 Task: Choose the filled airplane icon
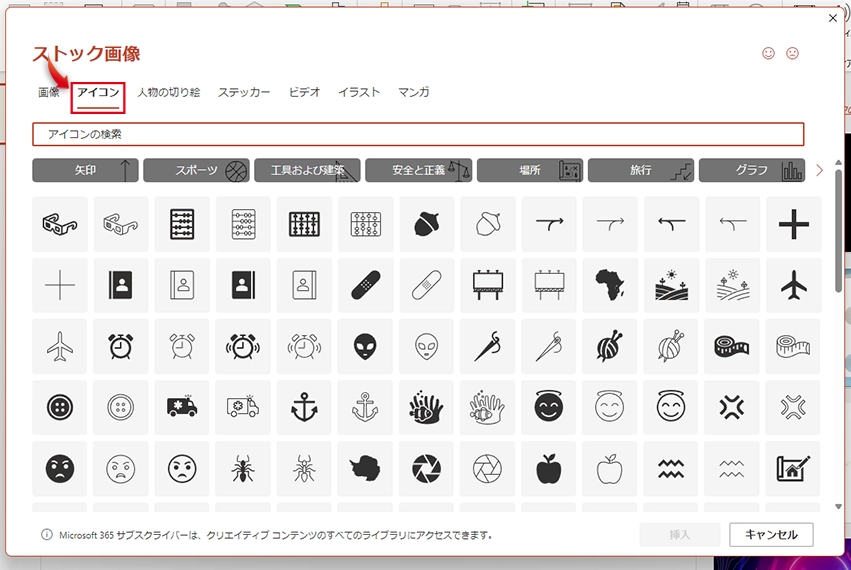[x=793, y=285]
